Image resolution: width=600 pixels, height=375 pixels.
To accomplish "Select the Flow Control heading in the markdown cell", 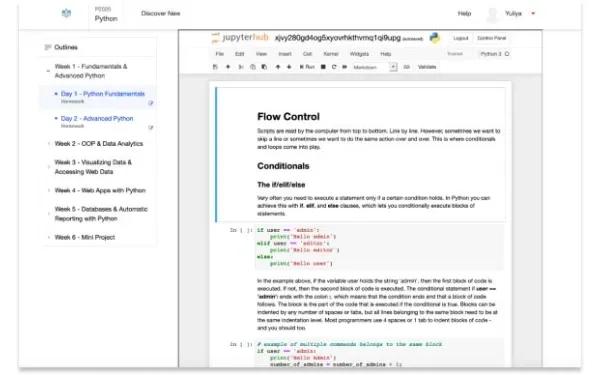I will pos(288,117).
